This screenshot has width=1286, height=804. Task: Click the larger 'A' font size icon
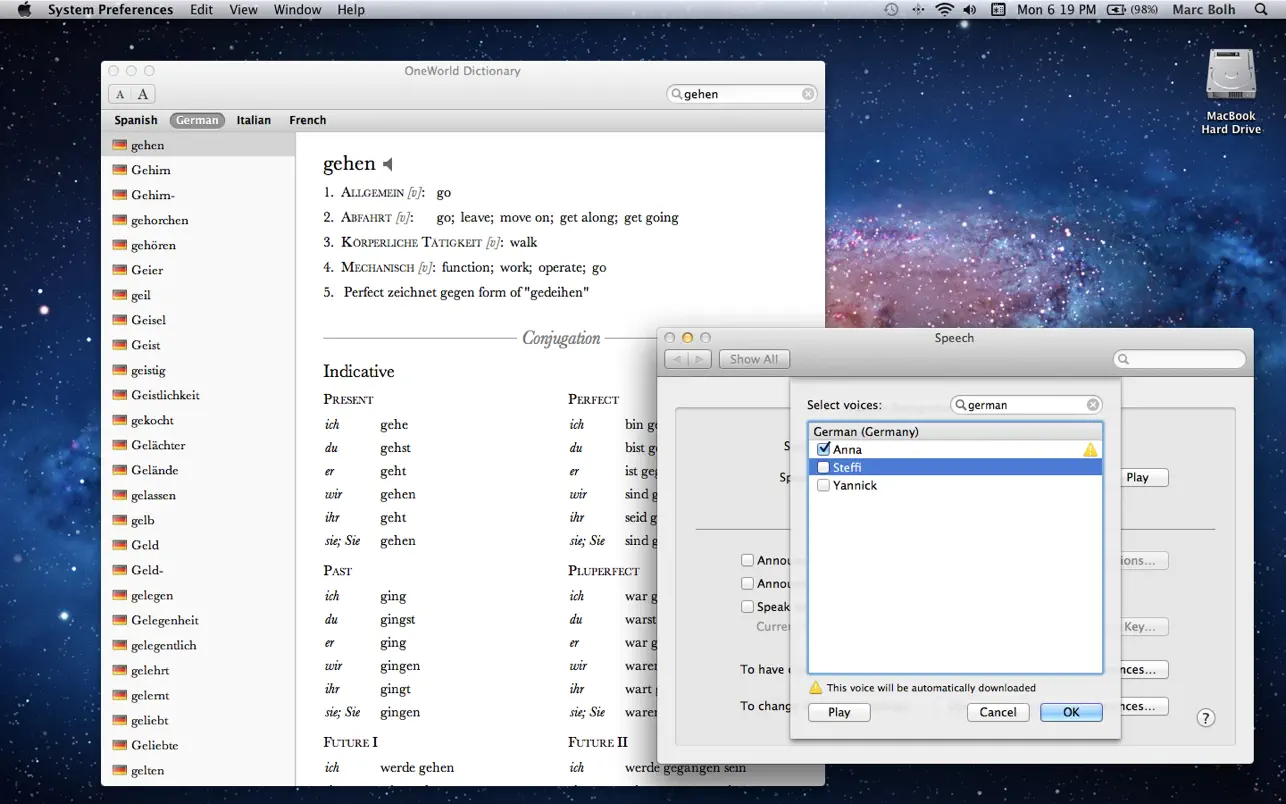[143, 93]
